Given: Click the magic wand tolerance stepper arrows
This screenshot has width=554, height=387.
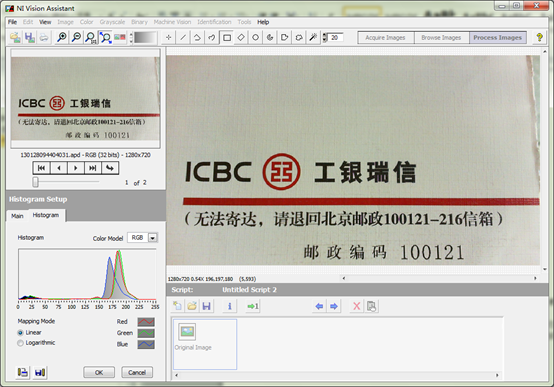Looking at the screenshot, I should click(x=325, y=37).
